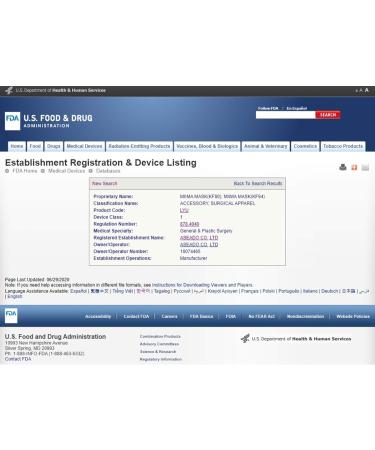Click Contact FDA in footer bar
This screenshot has width=375, height=450.
click(x=136, y=316)
